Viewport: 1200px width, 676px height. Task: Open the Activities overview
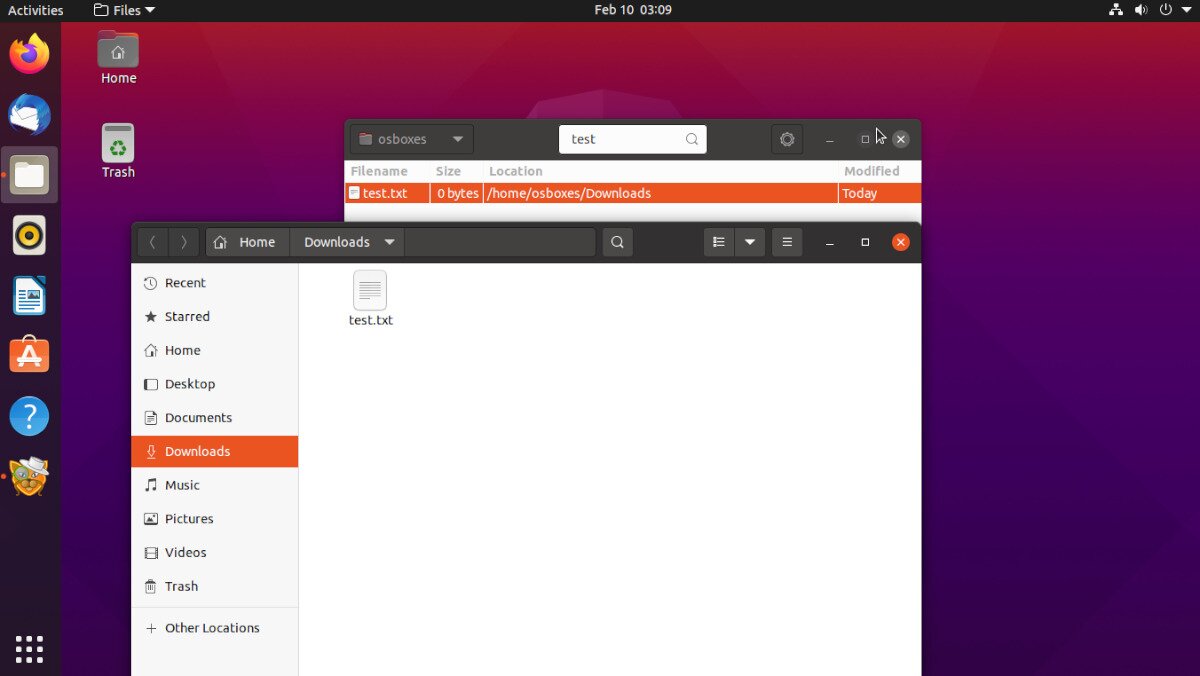[x=36, y=10]
